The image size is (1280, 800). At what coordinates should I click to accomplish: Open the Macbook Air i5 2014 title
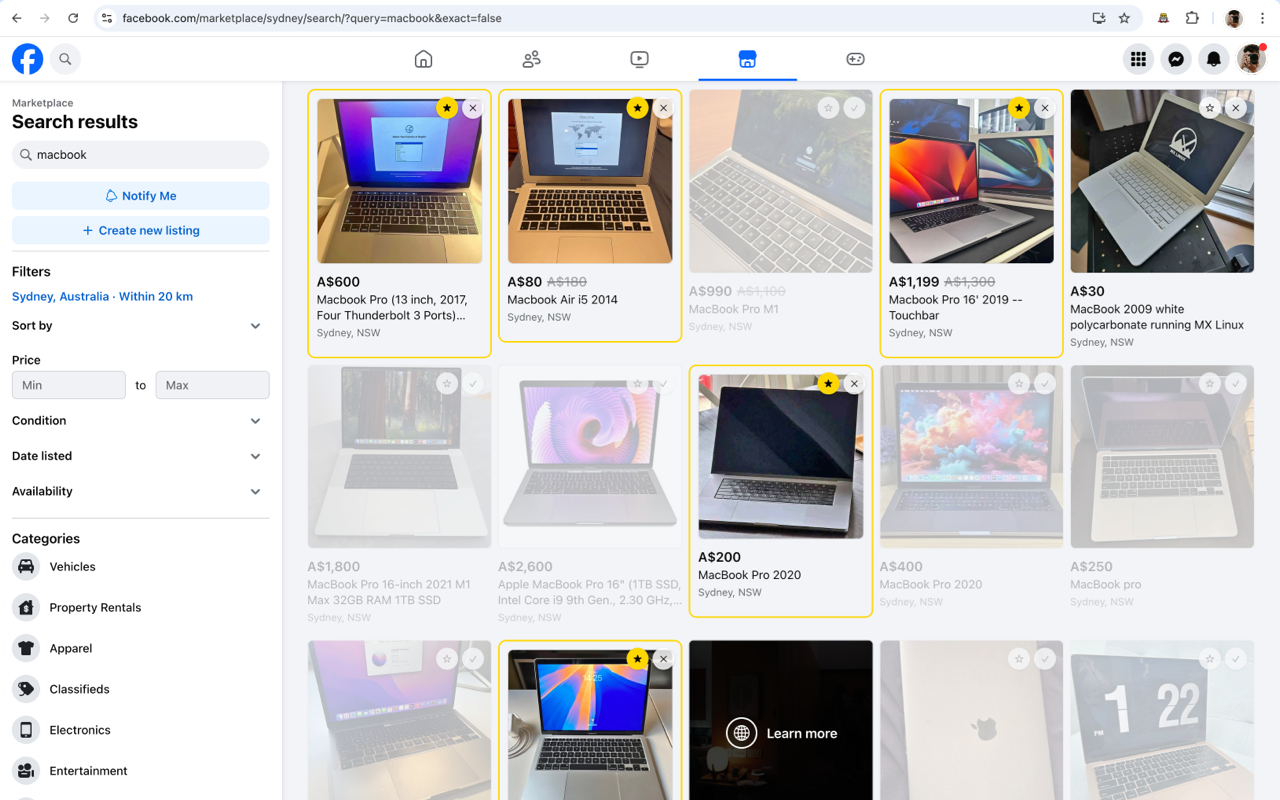[562, 299]
